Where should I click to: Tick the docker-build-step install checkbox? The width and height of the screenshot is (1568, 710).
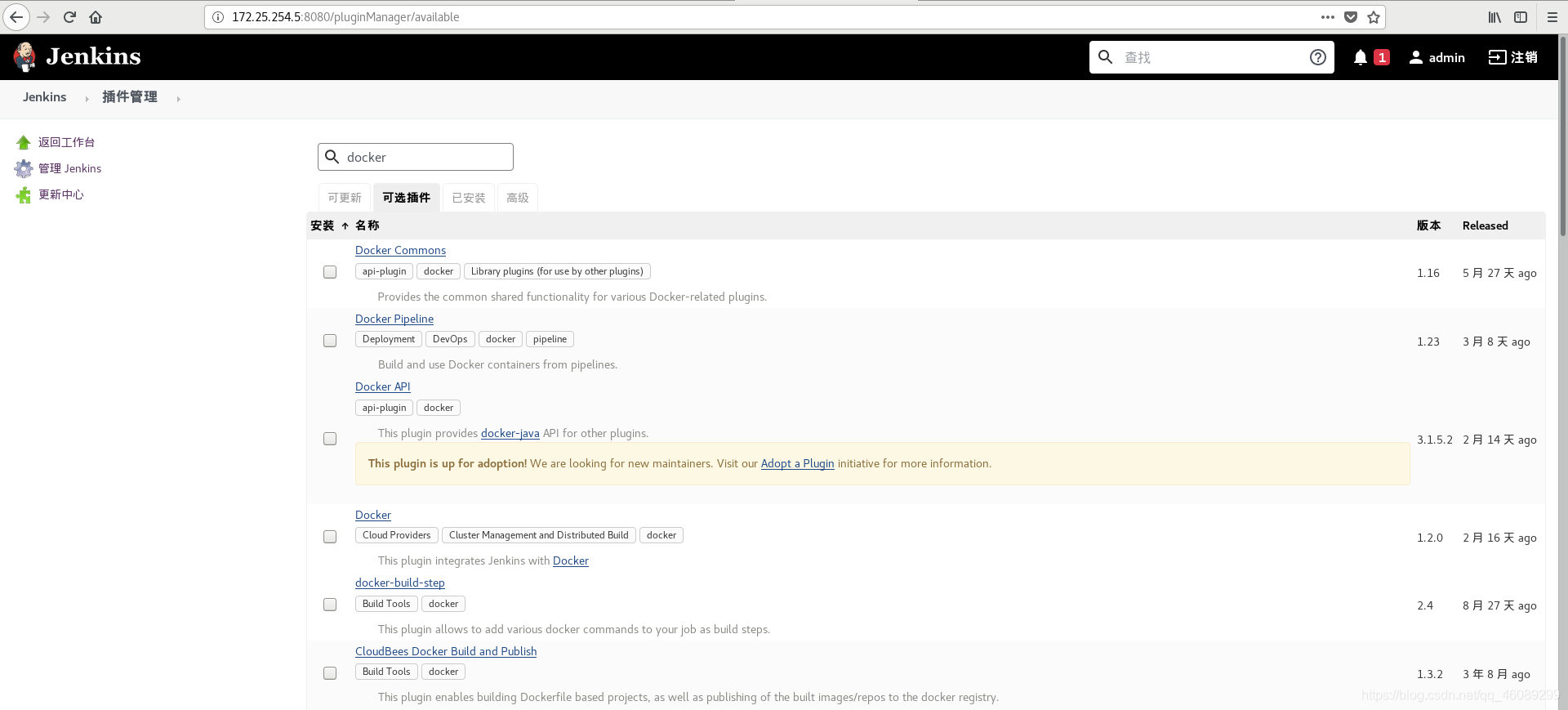[x=330, y=605]
